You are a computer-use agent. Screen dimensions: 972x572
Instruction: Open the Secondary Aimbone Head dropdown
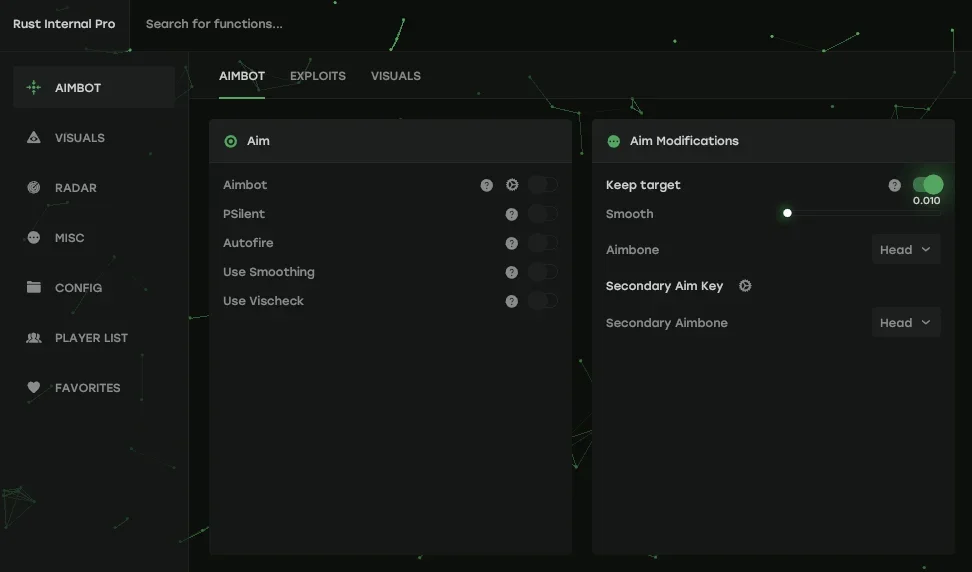(x=906, y=323)
